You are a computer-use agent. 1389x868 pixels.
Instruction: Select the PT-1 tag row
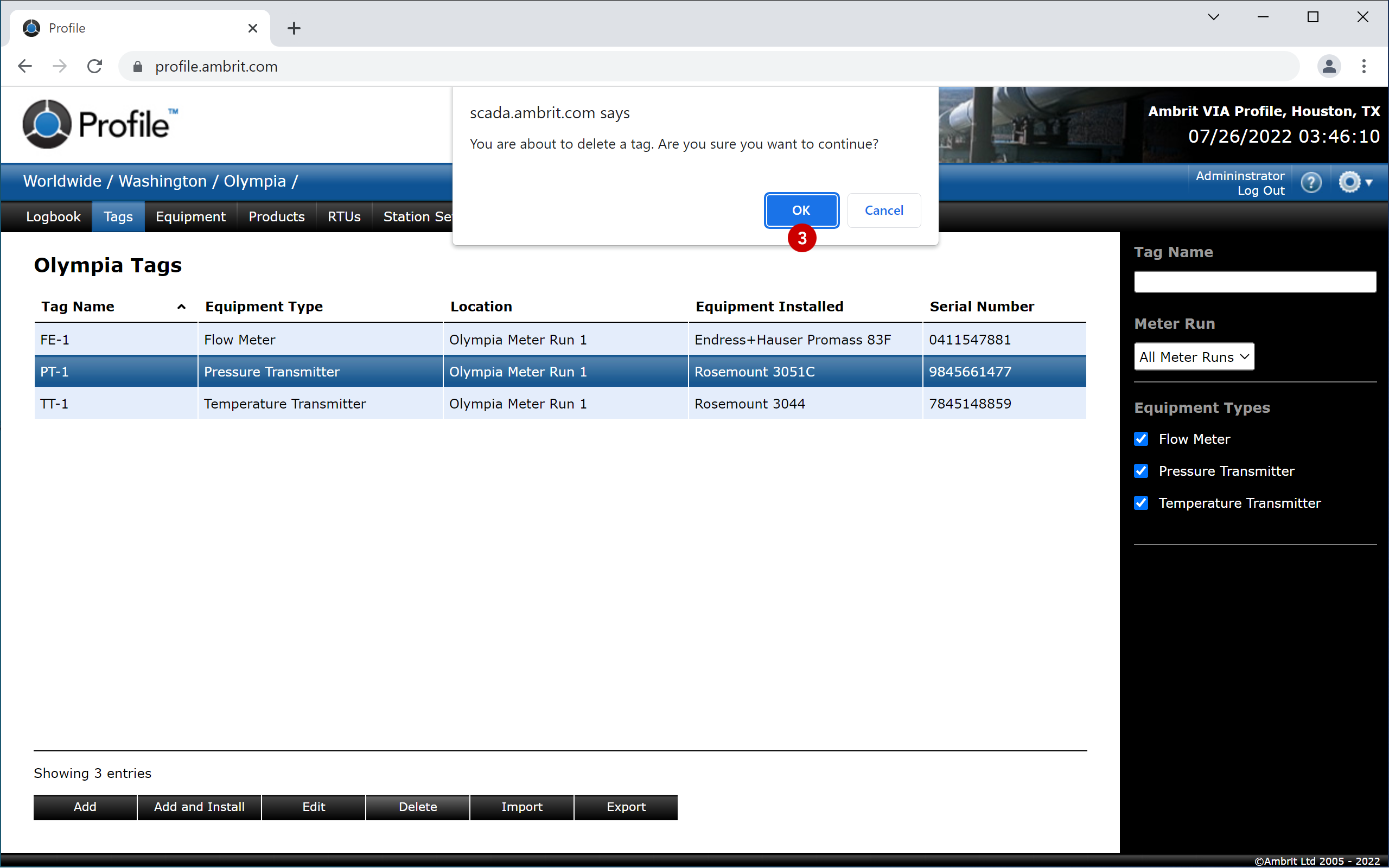tap(559, 372)
